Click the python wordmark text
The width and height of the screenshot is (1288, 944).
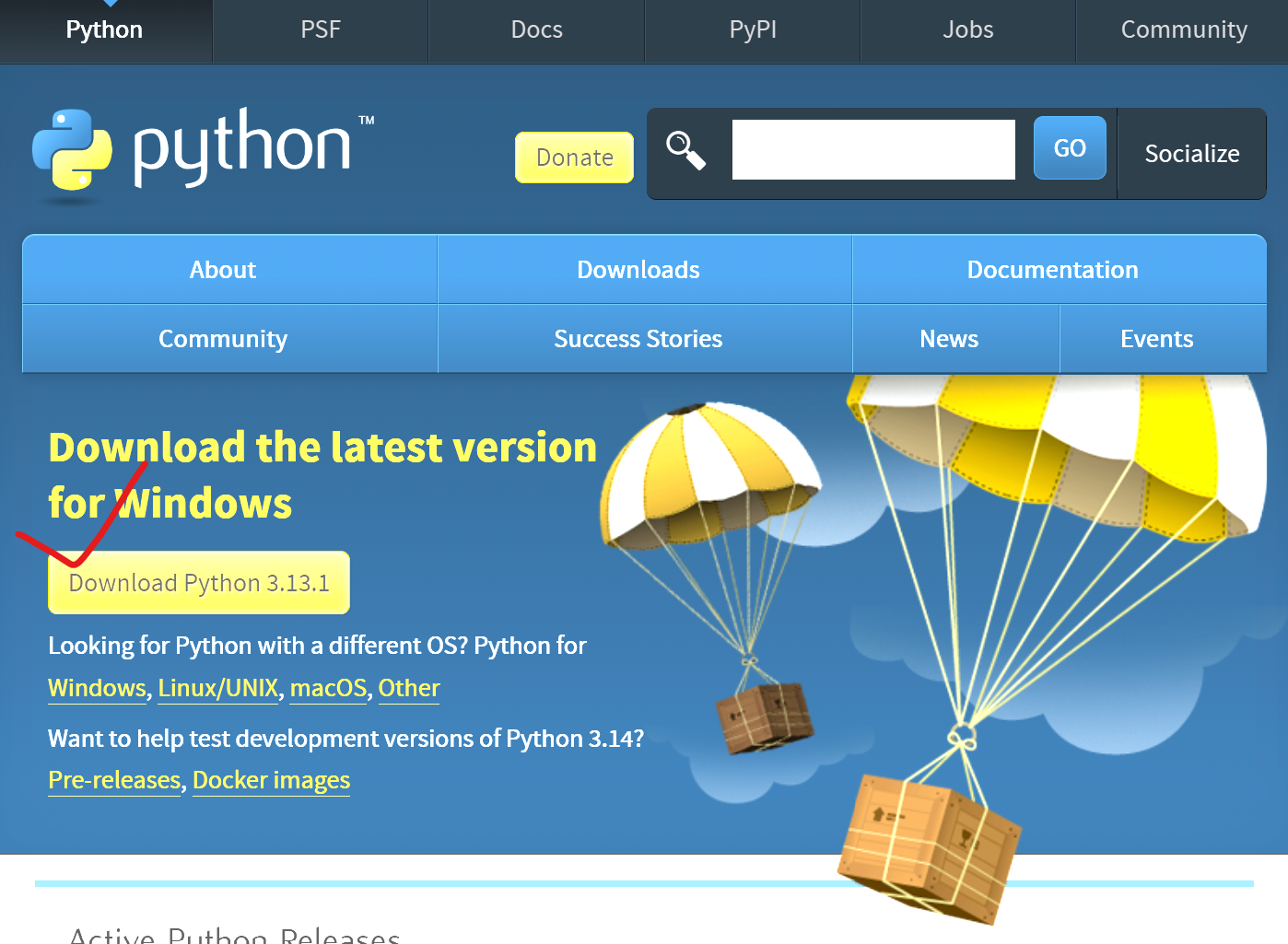[x=242, y=147]
